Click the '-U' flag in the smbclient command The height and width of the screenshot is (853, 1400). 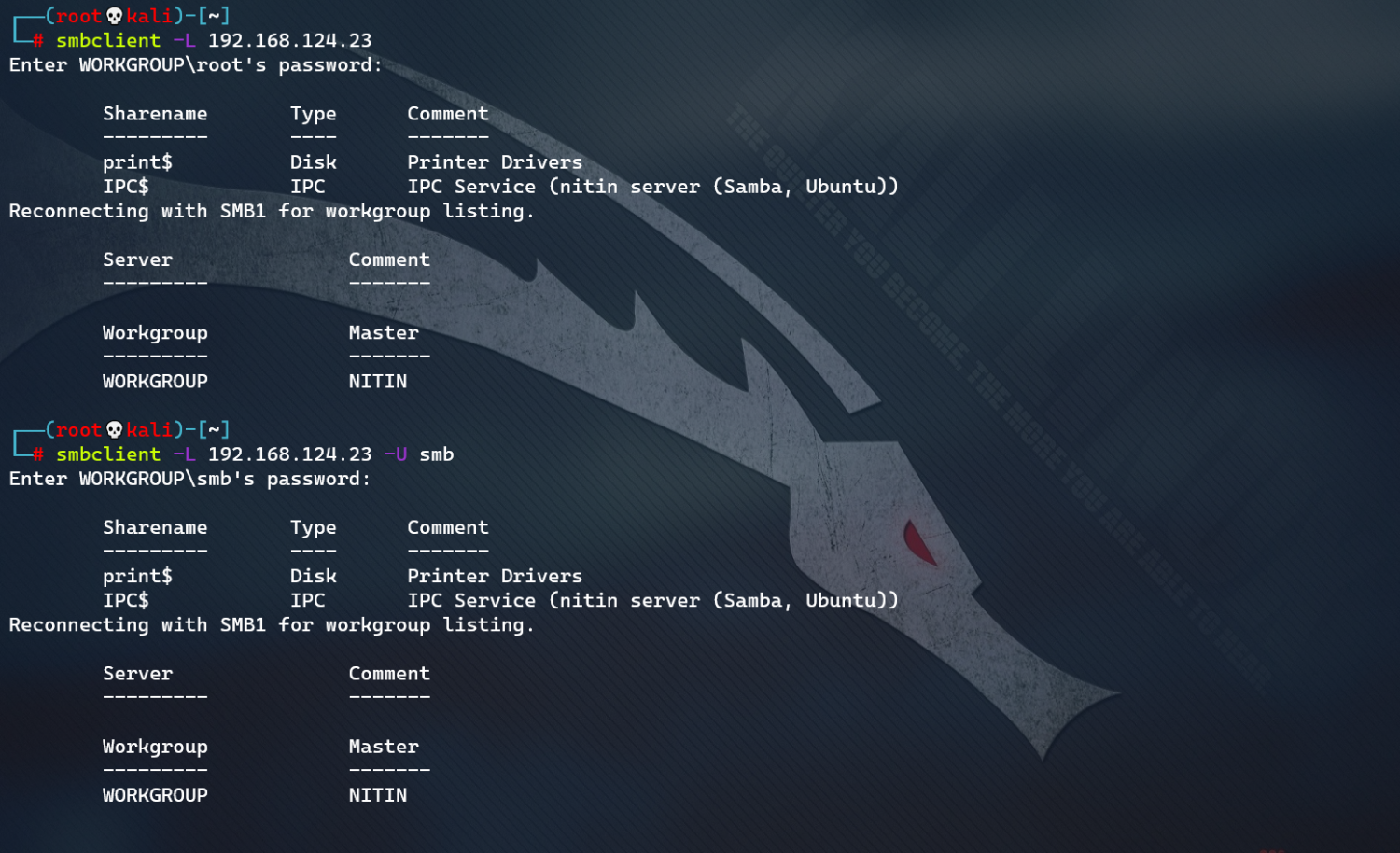(x=396, y=454)
